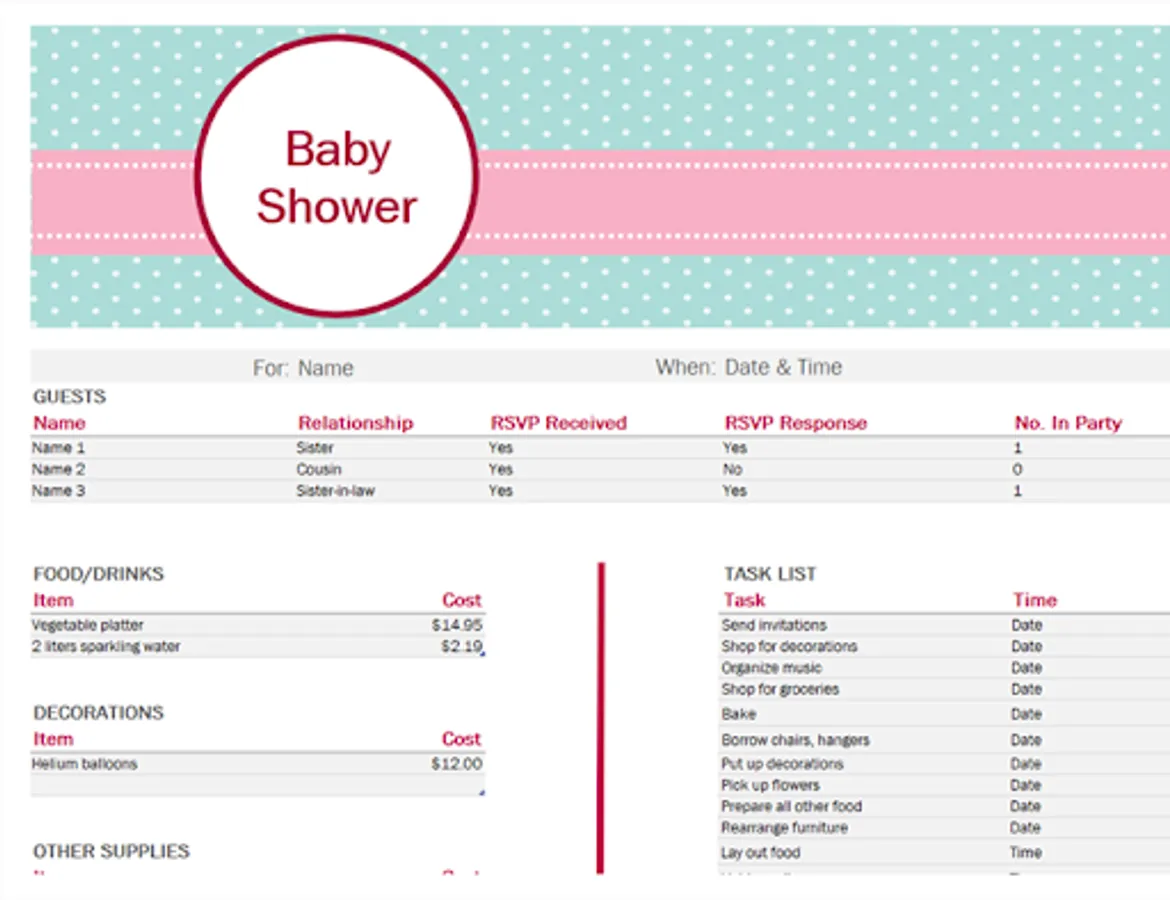
Task: Select the 'Date' cell for Bake
Action: [1026, 715]
